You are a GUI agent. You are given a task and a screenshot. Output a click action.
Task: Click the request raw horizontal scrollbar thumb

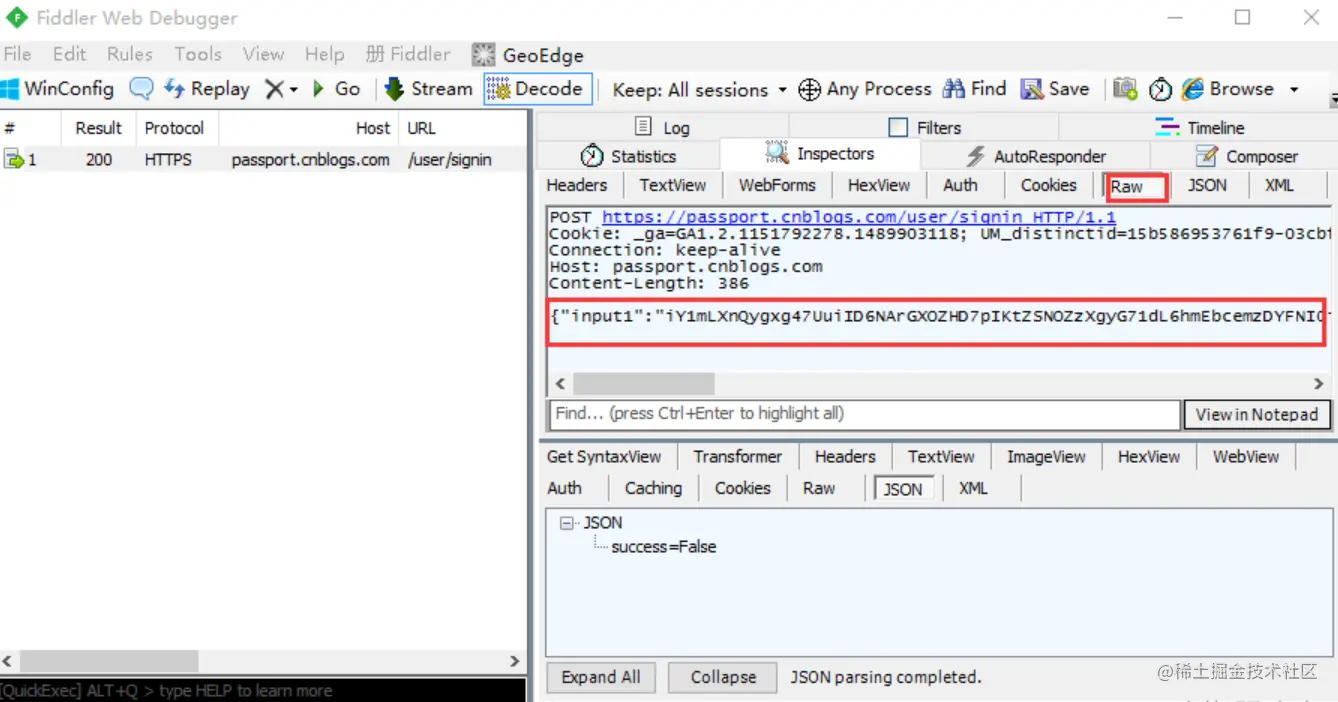pos(643,384)
